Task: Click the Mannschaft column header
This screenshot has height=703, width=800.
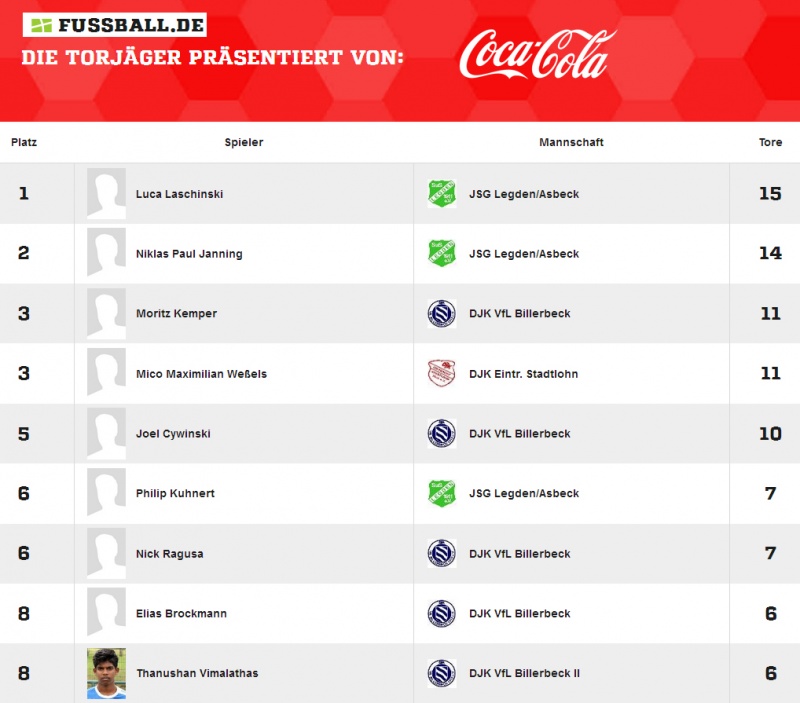Action: tap(571, 142)
